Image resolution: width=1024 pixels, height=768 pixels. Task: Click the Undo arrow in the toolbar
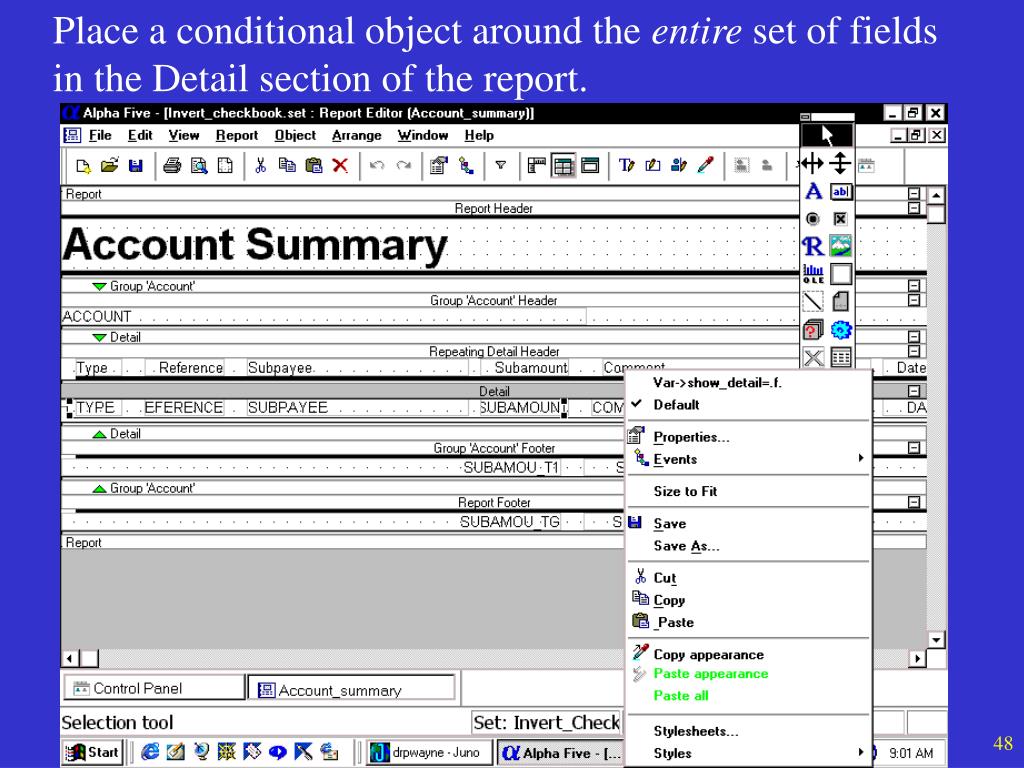(377, 165)
